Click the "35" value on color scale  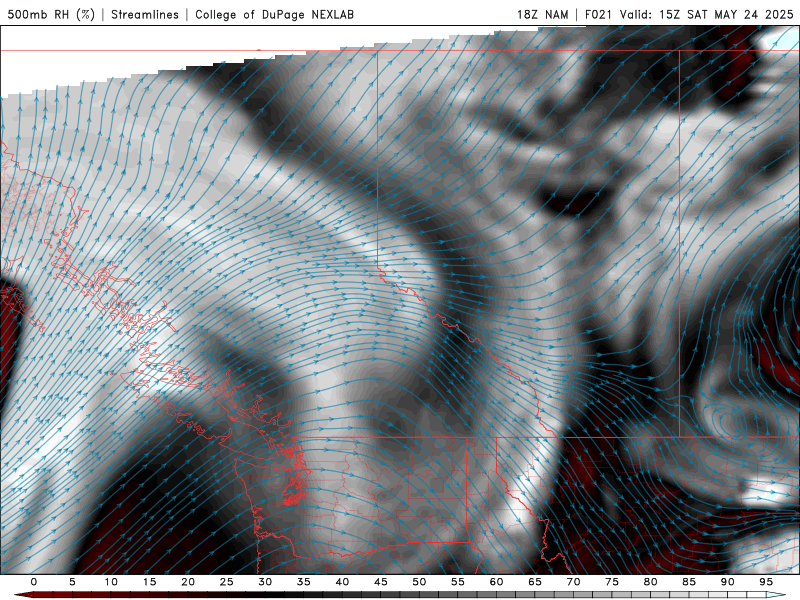point(304,582)
